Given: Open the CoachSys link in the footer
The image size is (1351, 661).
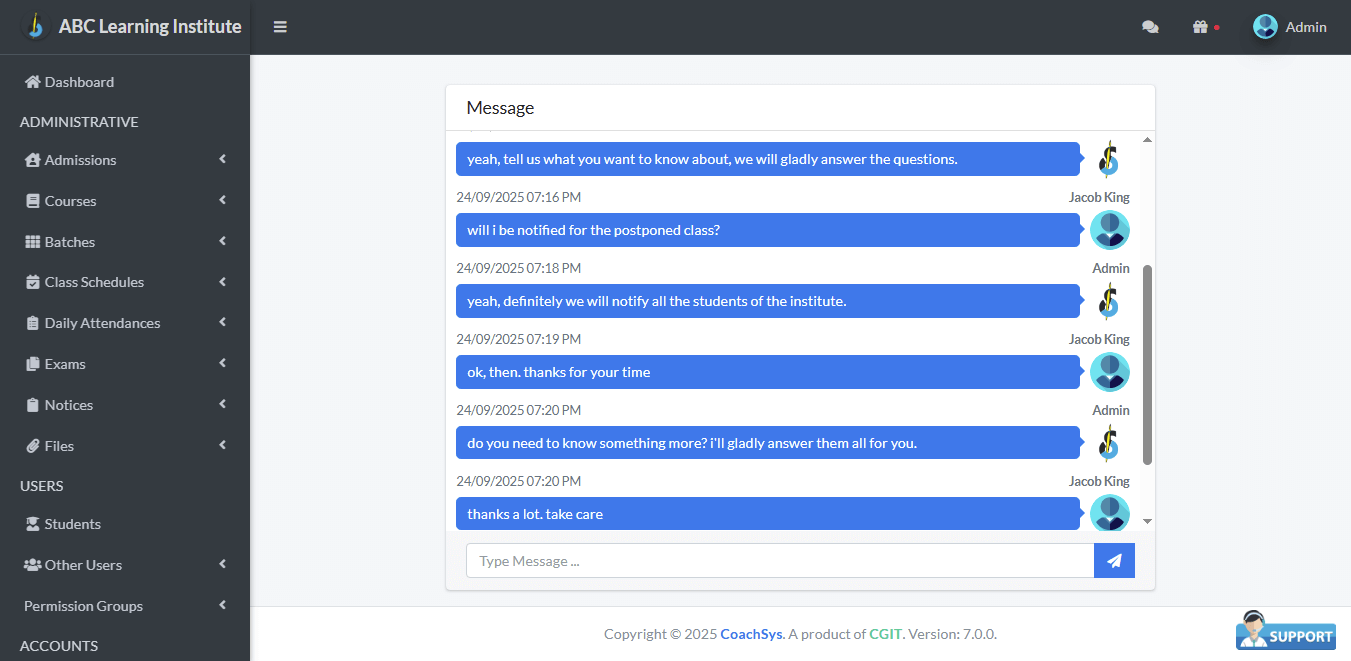Looking at the screenshot, I should [751, 634].
